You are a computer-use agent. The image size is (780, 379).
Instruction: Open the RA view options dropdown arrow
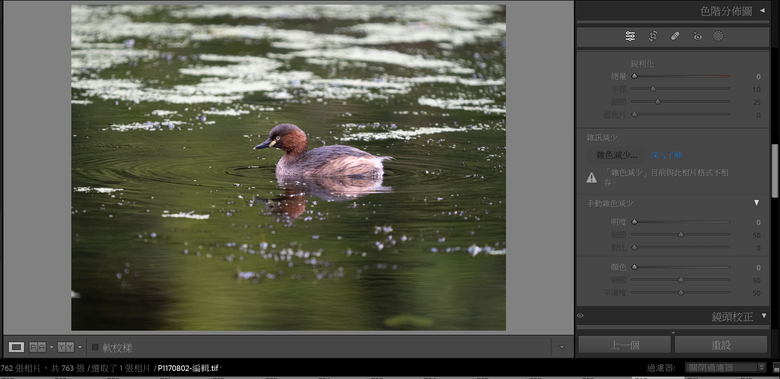51,347
